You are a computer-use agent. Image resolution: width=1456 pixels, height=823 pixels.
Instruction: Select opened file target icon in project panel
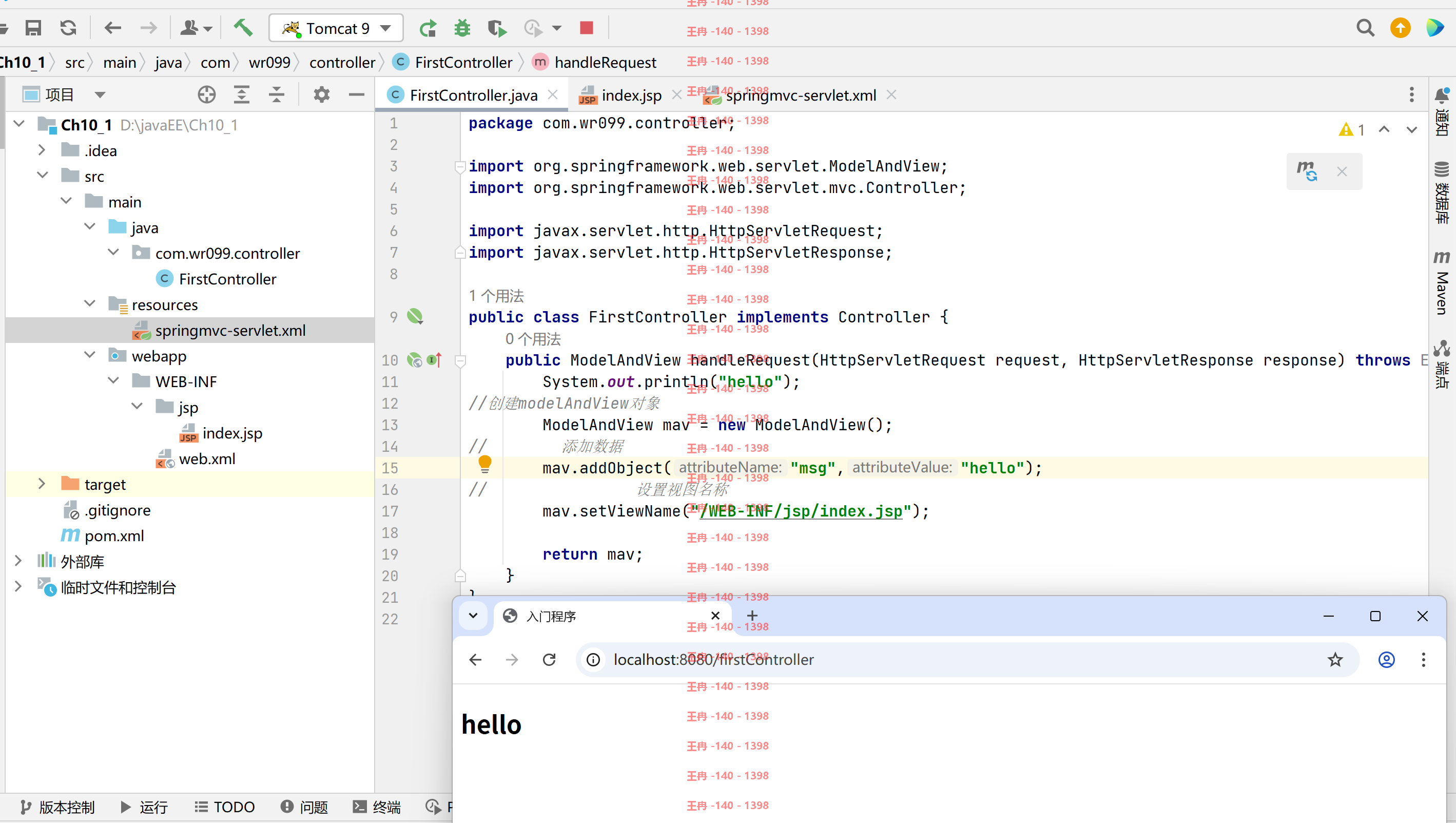[206, 94]
